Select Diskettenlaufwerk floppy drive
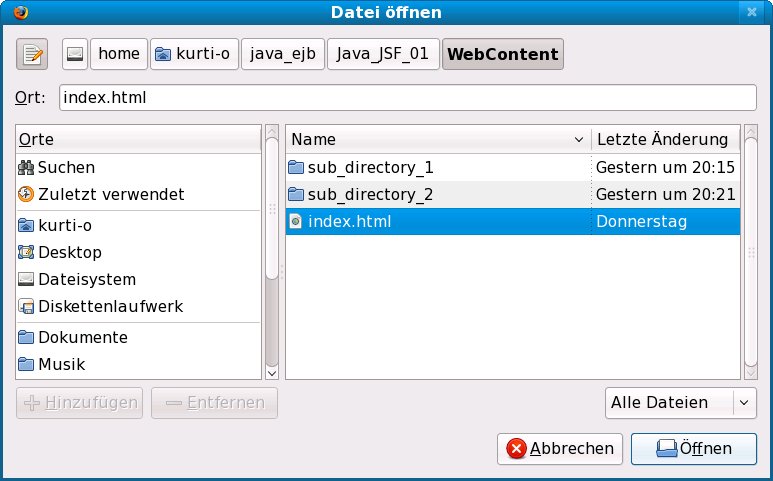 click(x=110, y=306)
